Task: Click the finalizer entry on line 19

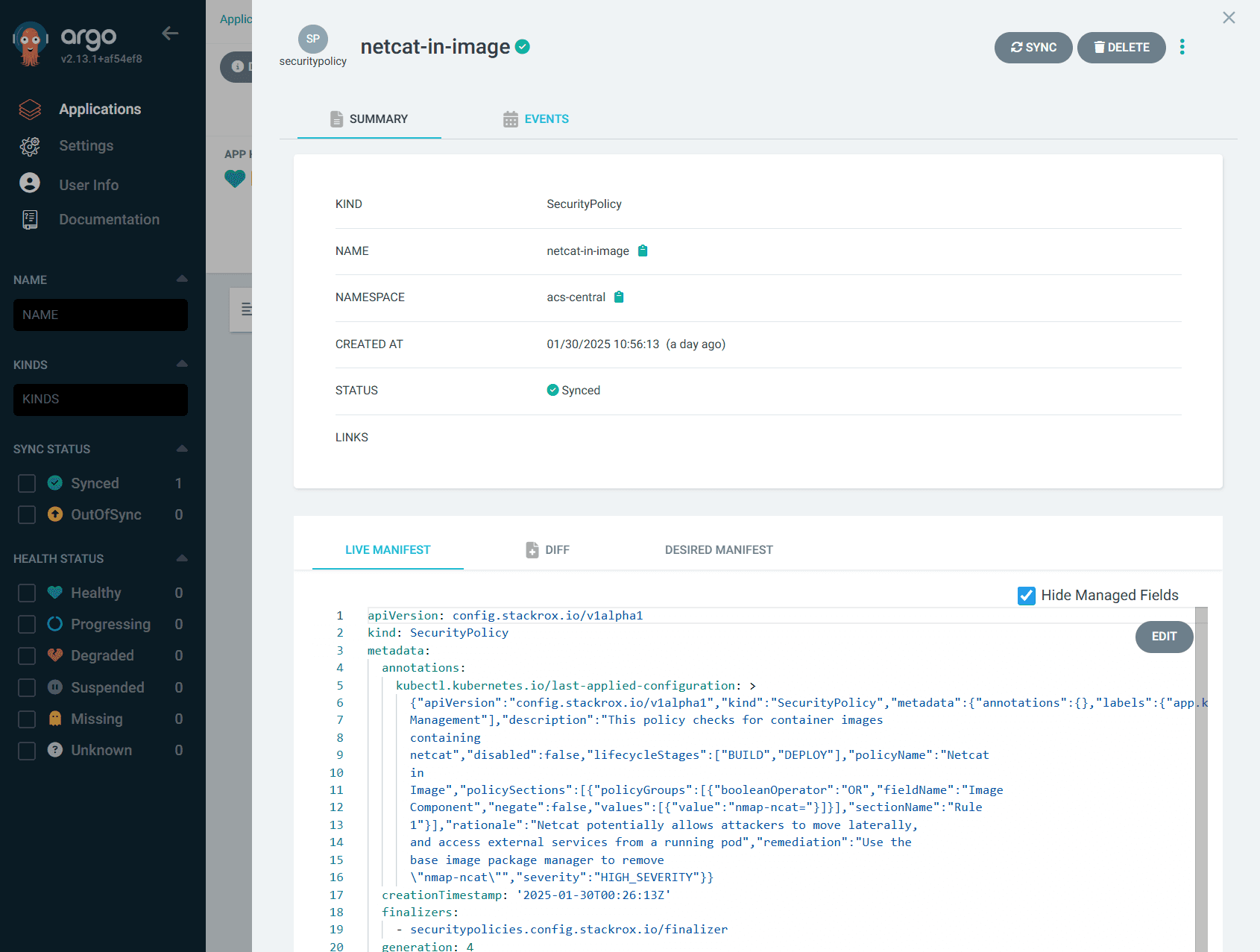Action: click(x=562, y=930)
